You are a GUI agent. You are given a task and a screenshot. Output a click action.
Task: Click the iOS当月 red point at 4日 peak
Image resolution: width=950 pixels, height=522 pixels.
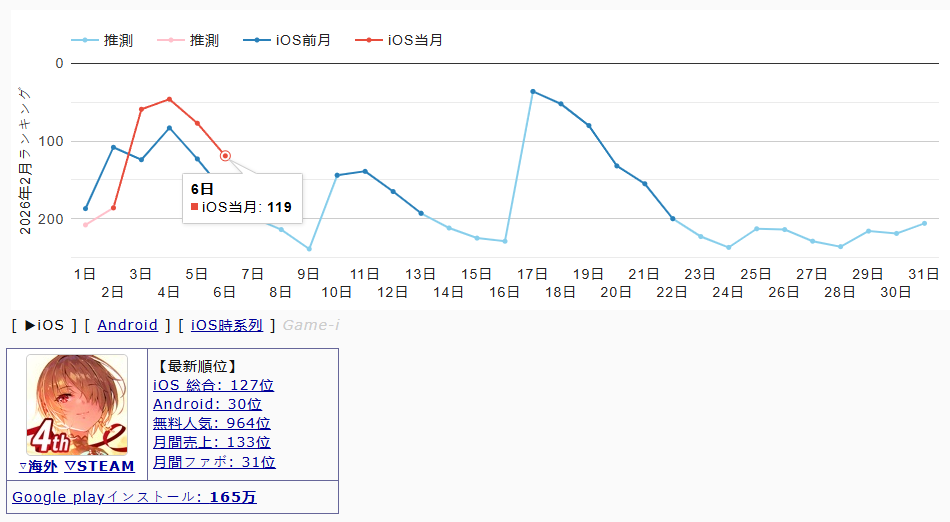coord(169,99)
